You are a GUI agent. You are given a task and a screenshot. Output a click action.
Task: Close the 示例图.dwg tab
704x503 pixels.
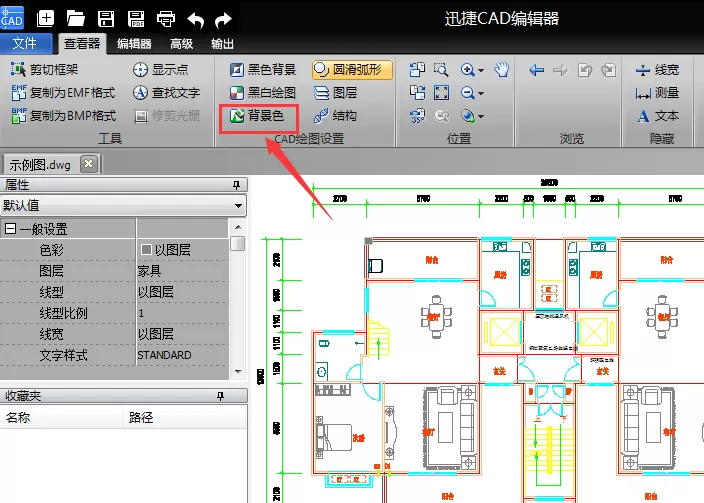click(89, 164)
